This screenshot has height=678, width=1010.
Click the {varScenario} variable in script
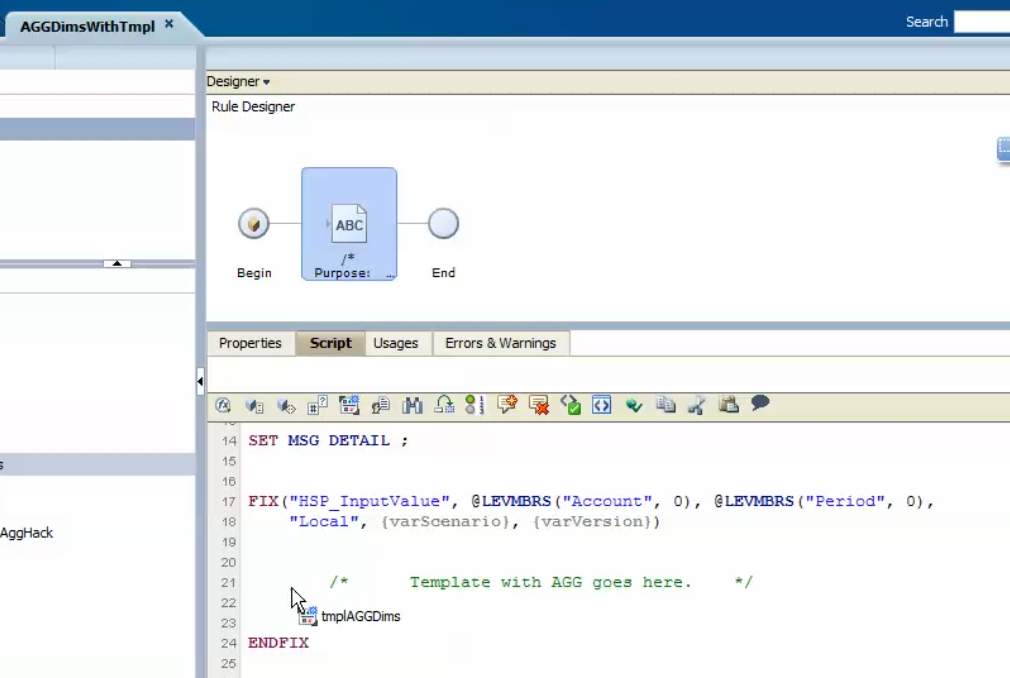[445, 522]
